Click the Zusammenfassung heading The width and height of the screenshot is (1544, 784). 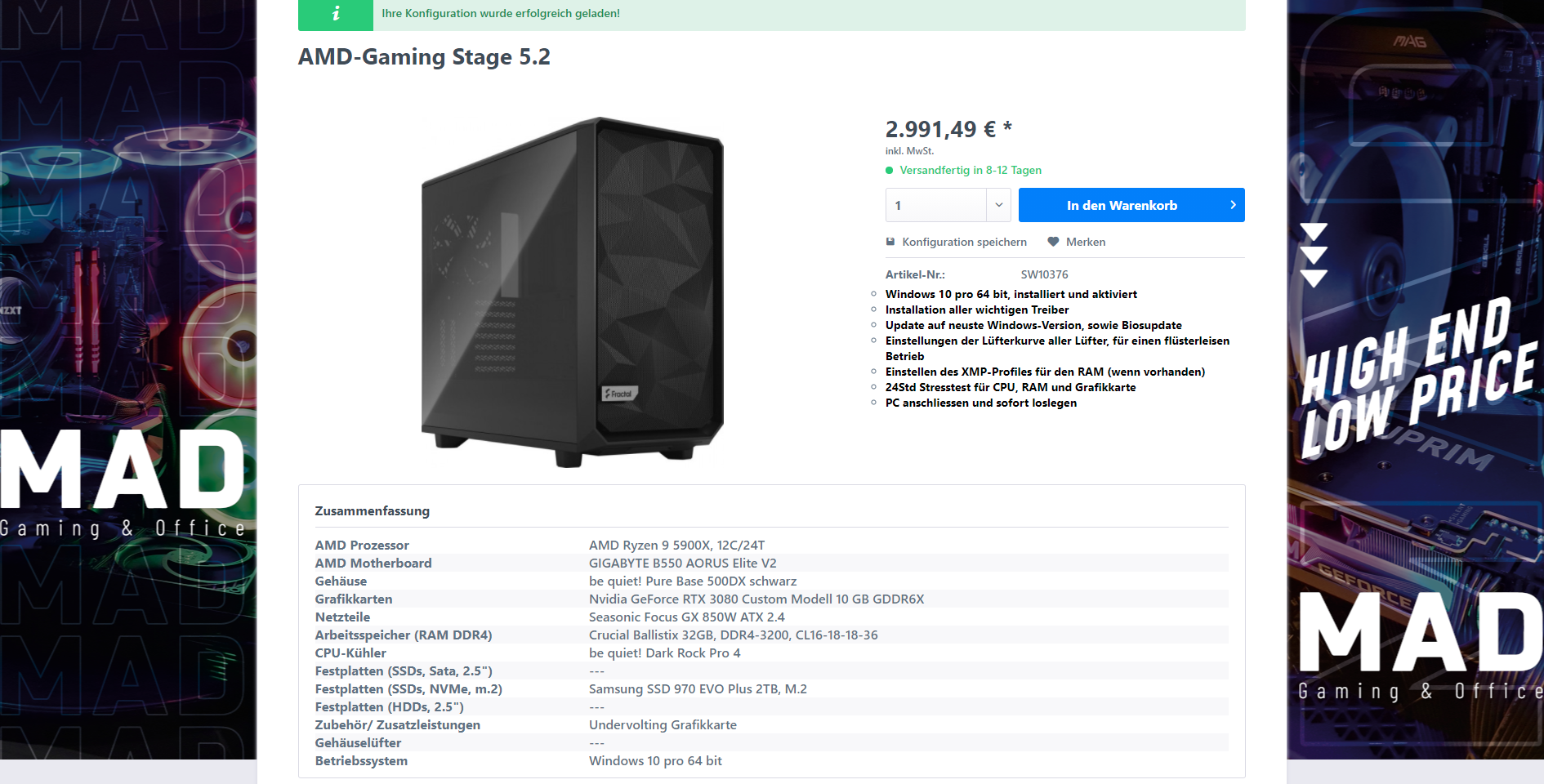pos(373,510)
